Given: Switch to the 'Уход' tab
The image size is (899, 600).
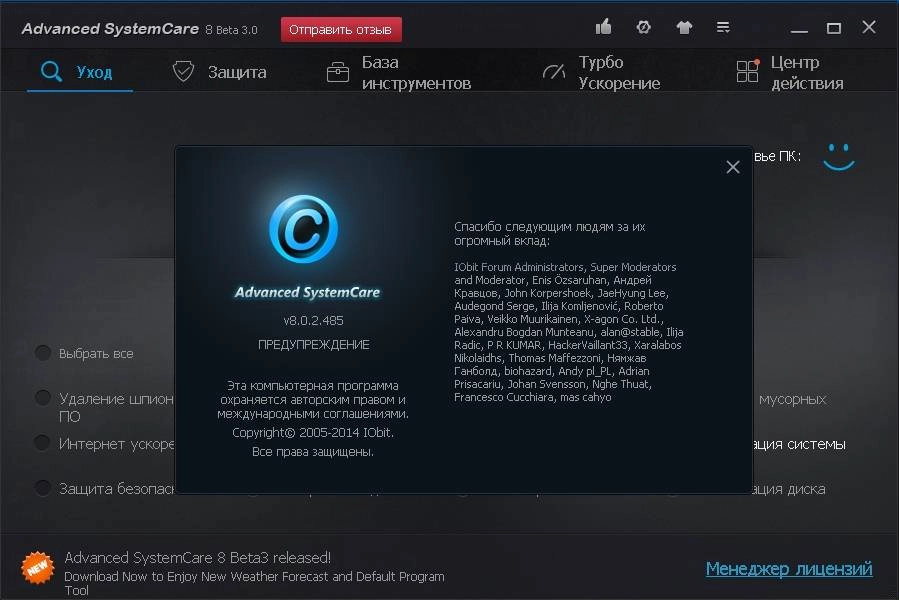Looking at the screenshot, I should click(x=80, y=72).
